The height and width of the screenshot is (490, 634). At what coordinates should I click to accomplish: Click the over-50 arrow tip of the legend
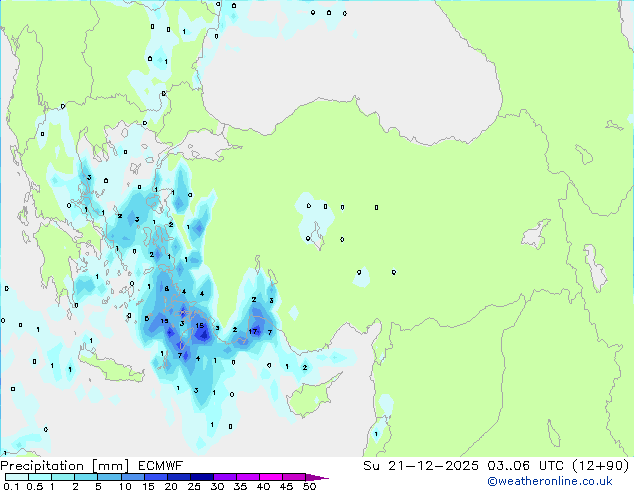click(x=317, y=478)
